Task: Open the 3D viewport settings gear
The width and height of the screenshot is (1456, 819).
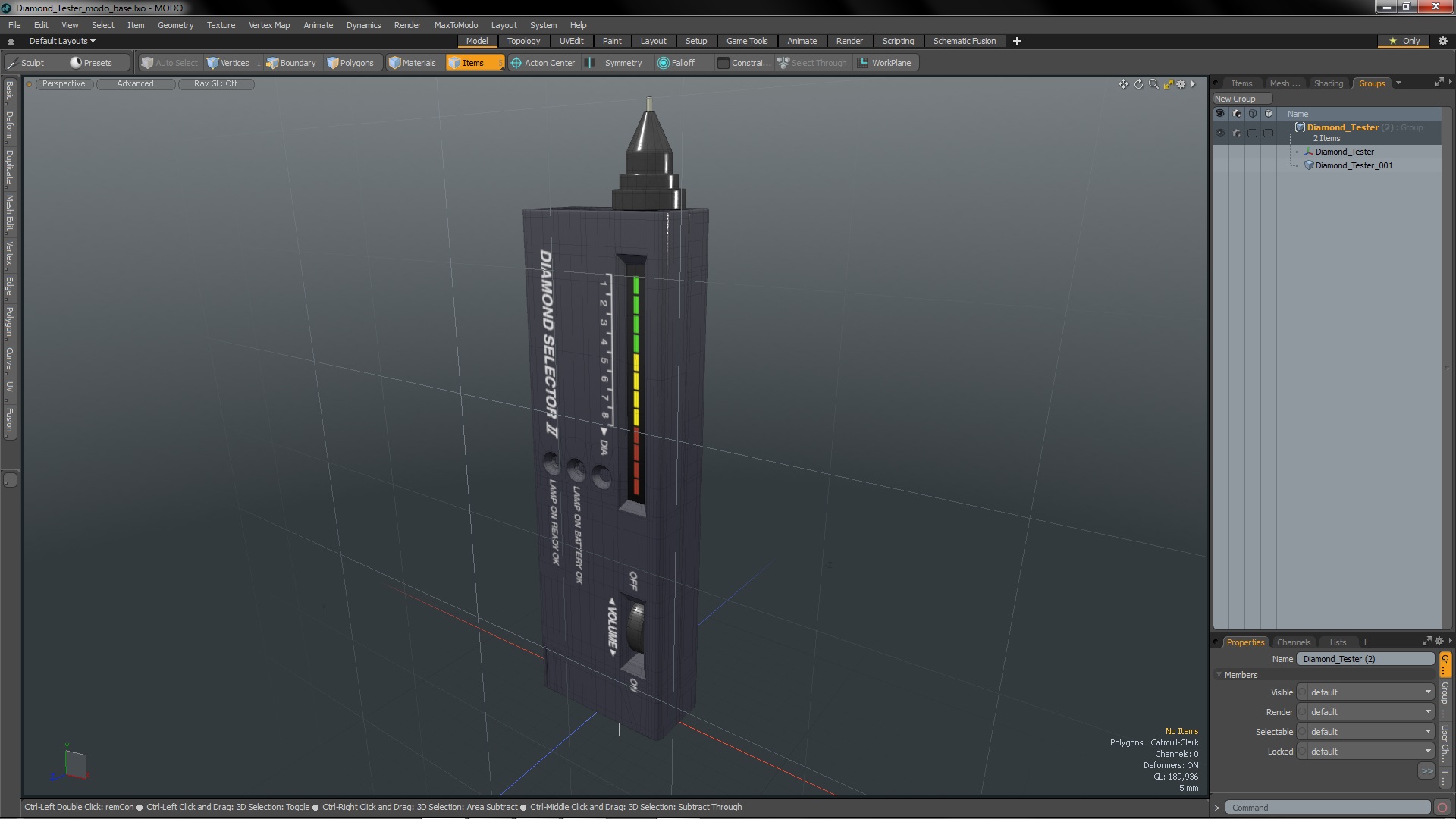Action: [1181, 84]
